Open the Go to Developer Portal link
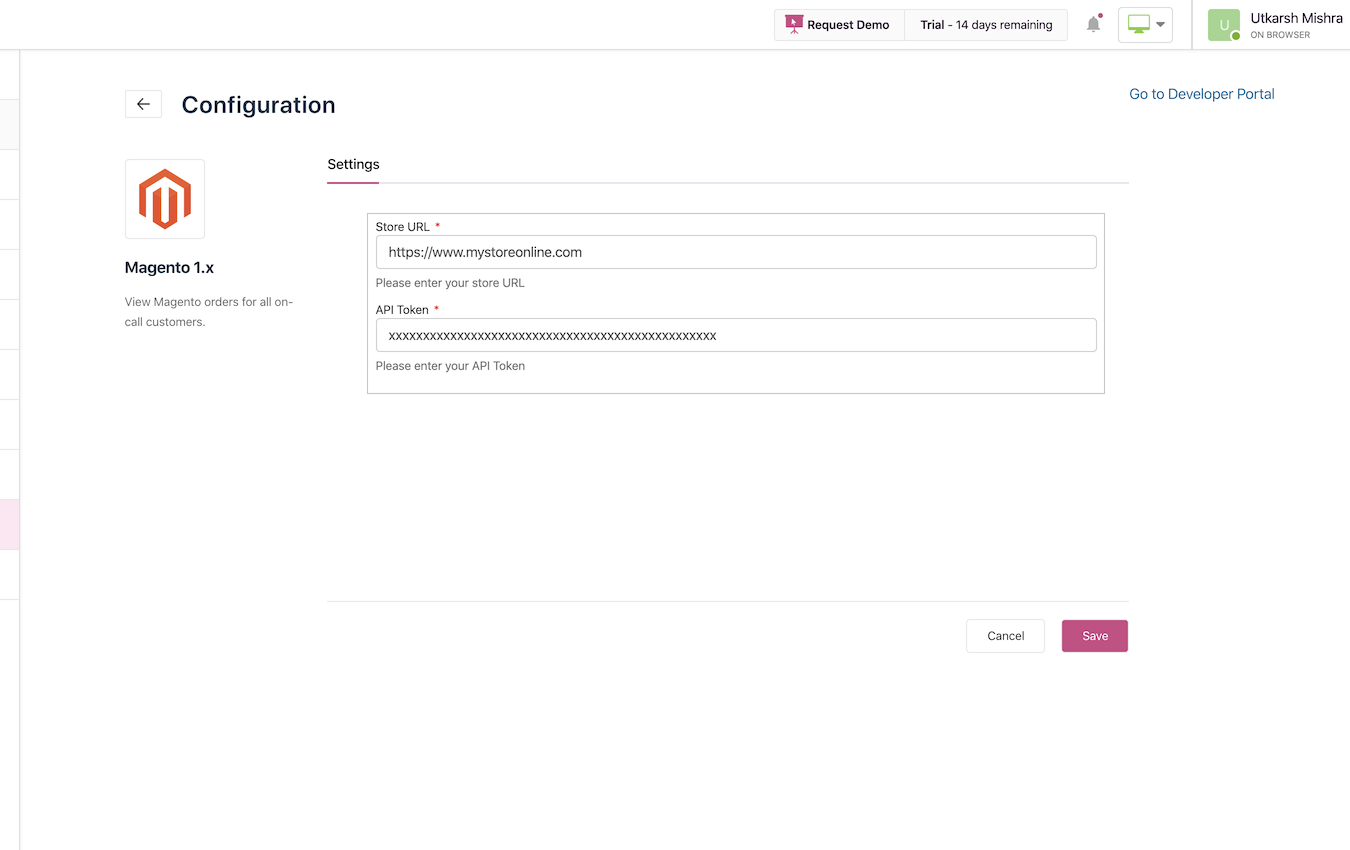The width and height of the screenshot is (1350, 850). (x=1201, y=93)
